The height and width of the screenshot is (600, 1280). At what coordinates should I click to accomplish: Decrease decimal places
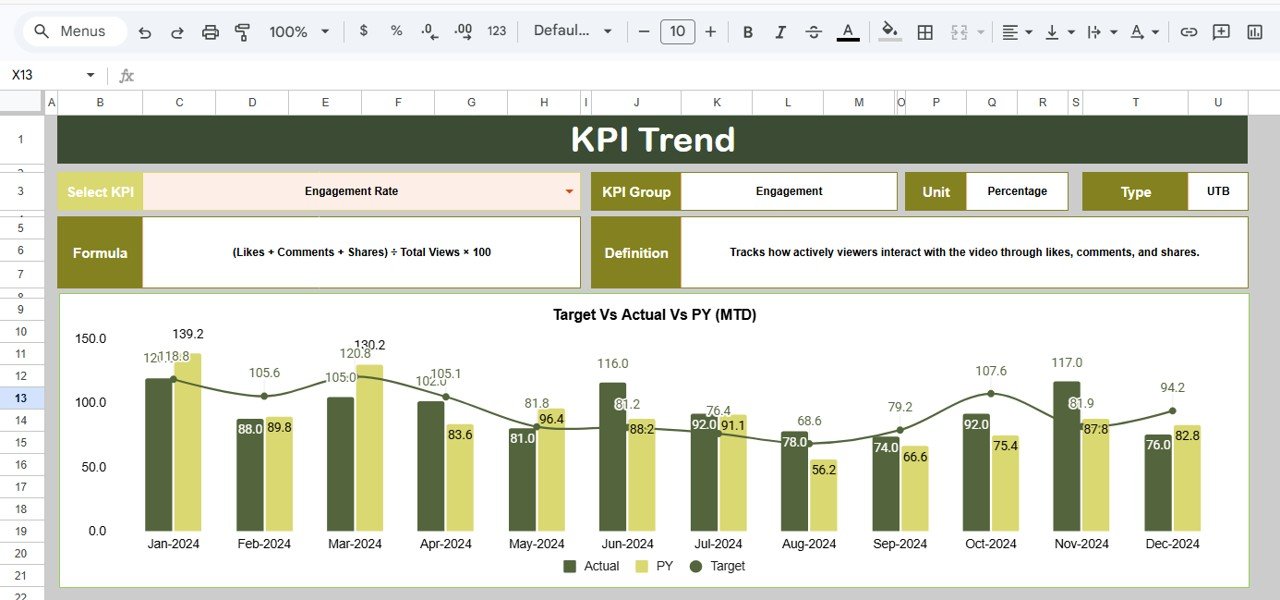coord(429,31)
